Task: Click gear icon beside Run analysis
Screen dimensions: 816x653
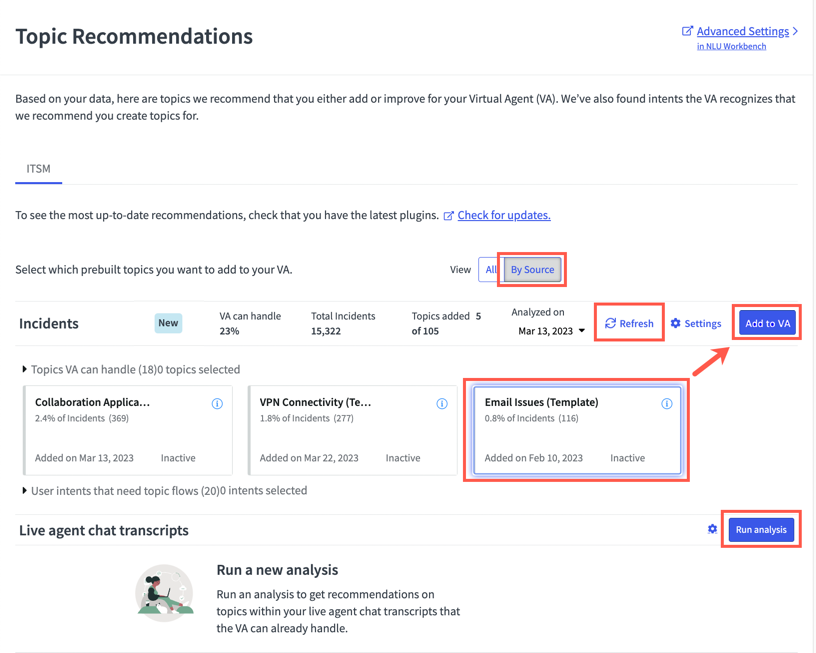Action: 712,529
